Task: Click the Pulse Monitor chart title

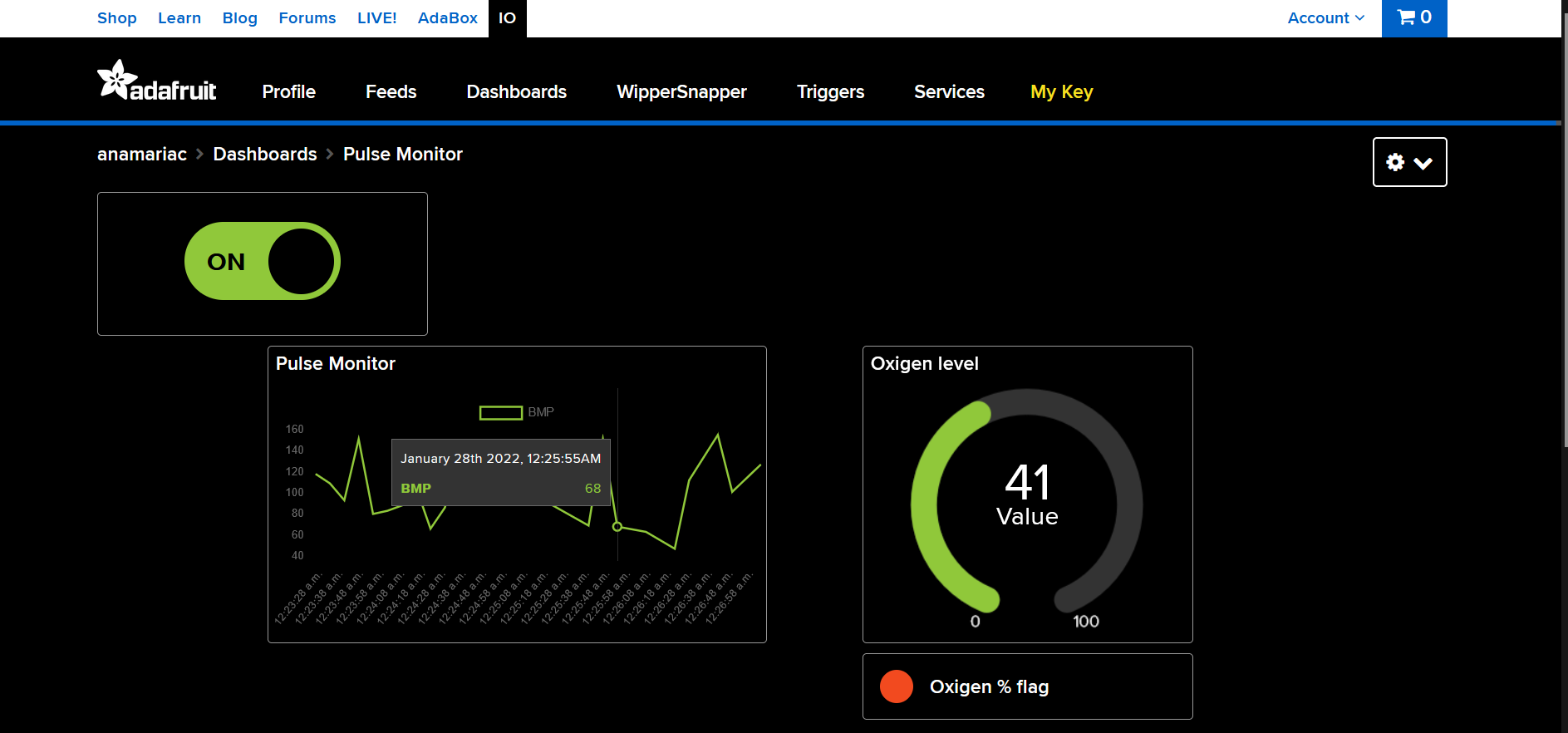Action: 336,363
